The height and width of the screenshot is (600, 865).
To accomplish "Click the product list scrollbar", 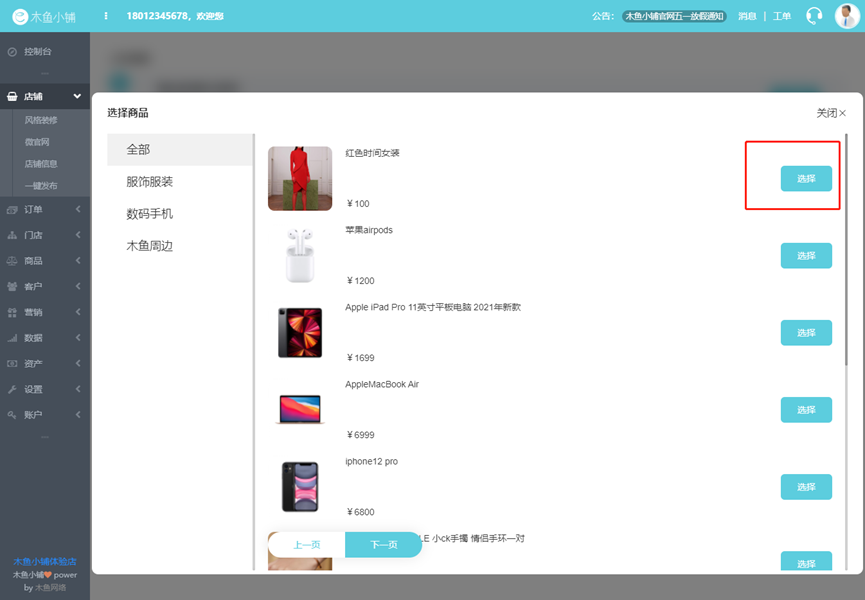I will (846, 249).
